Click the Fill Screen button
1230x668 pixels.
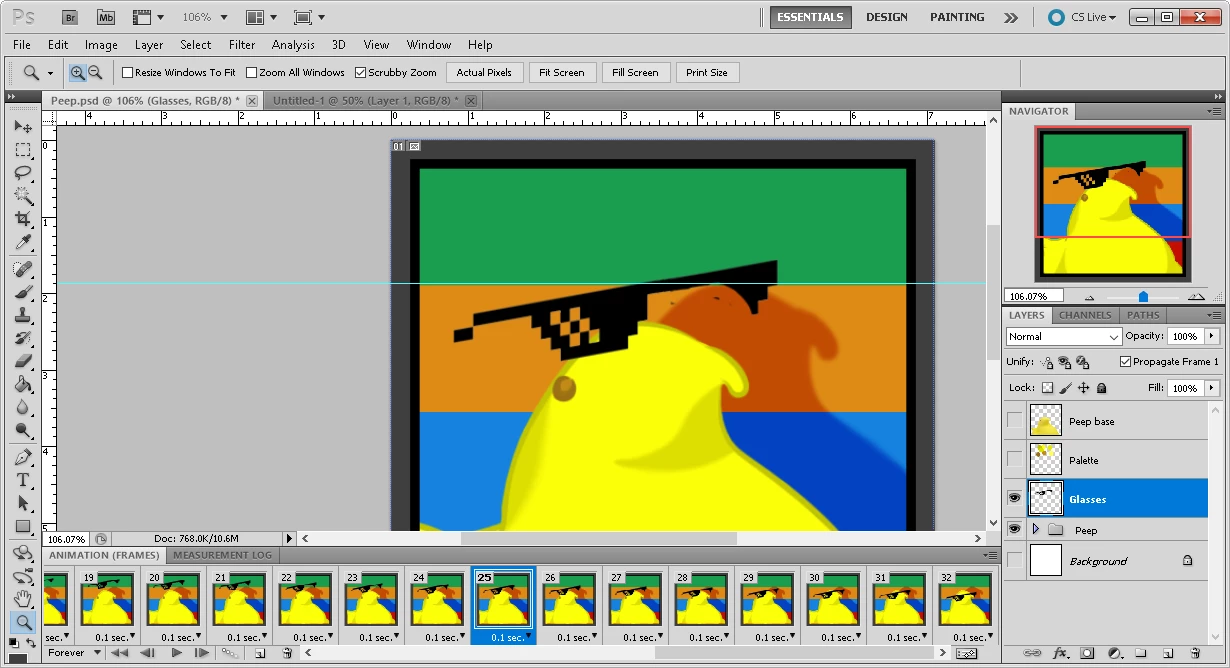pyautogui.click(x=635, y=73)
